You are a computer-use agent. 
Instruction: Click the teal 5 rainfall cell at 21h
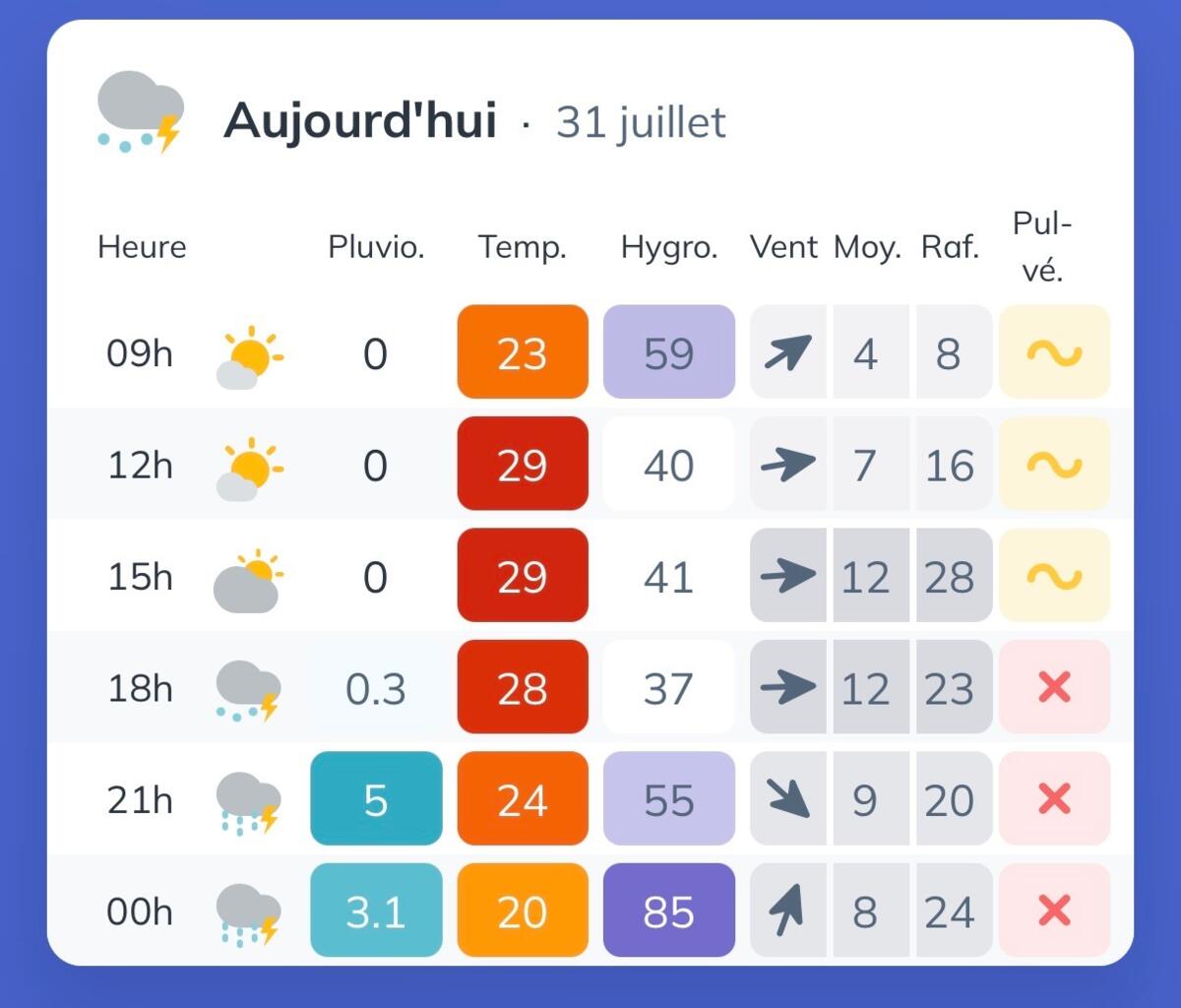[x=376, y=798]
